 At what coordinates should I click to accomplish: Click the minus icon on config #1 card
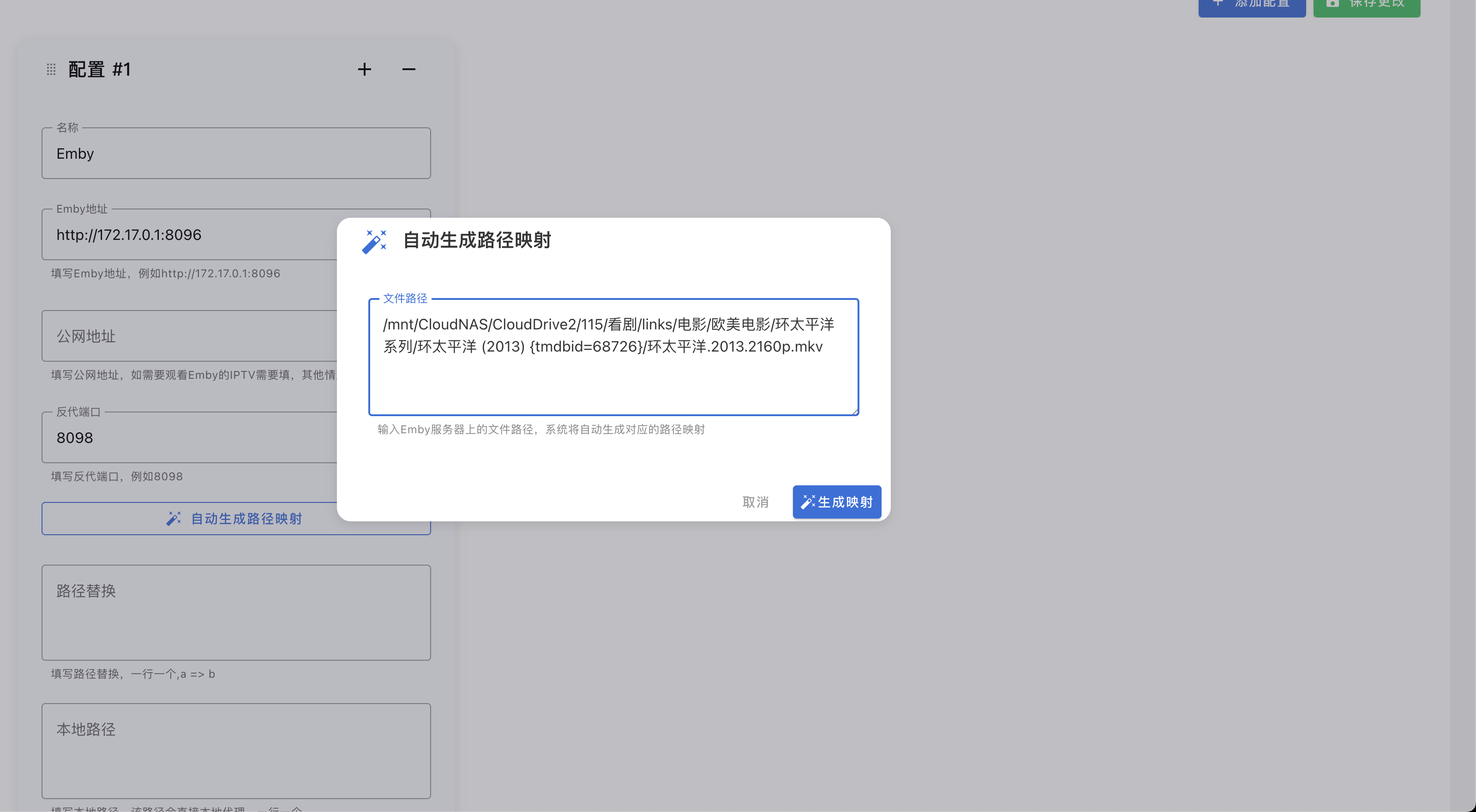[x=408, y=69]
